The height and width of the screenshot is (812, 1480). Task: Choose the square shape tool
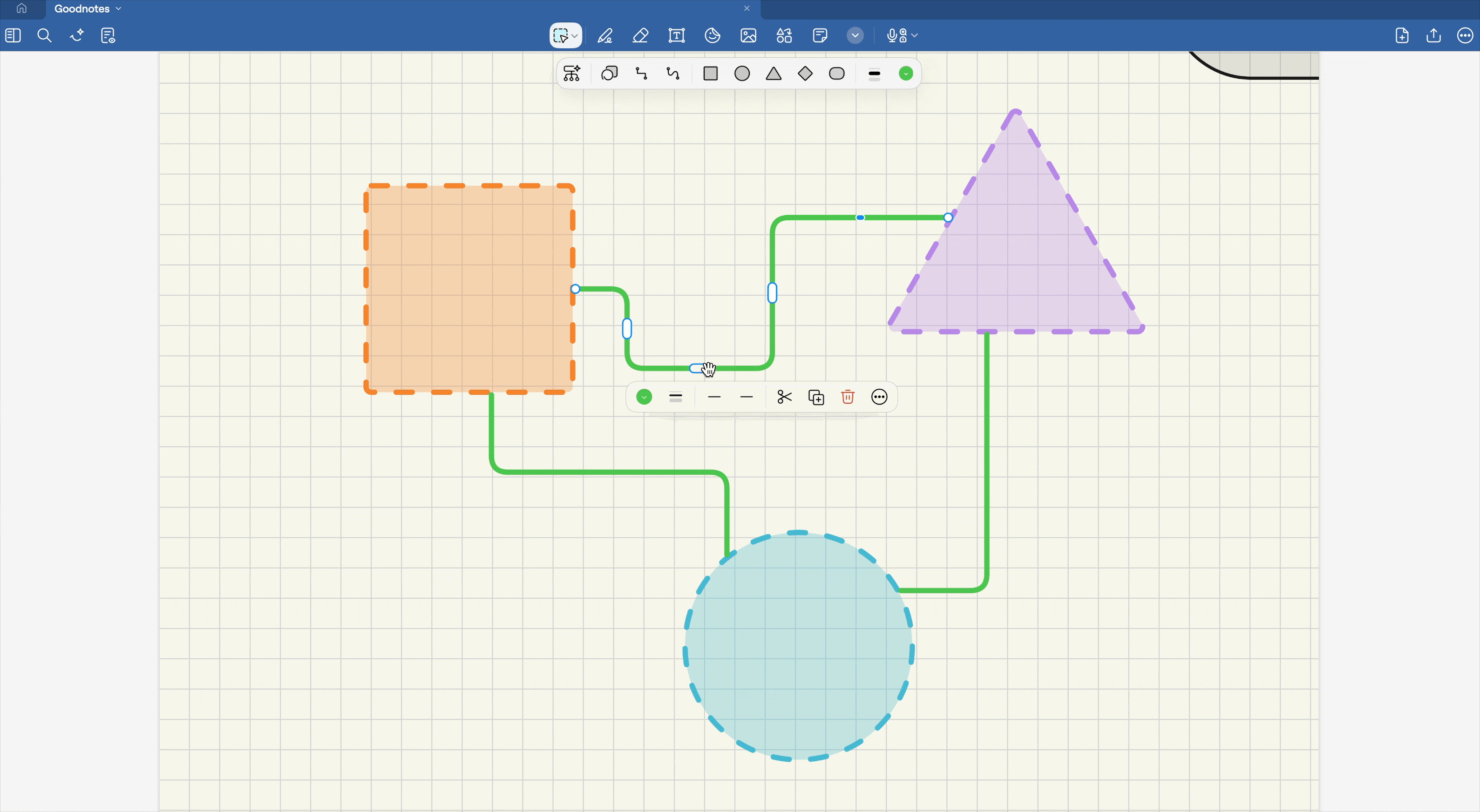pos(711,74)
